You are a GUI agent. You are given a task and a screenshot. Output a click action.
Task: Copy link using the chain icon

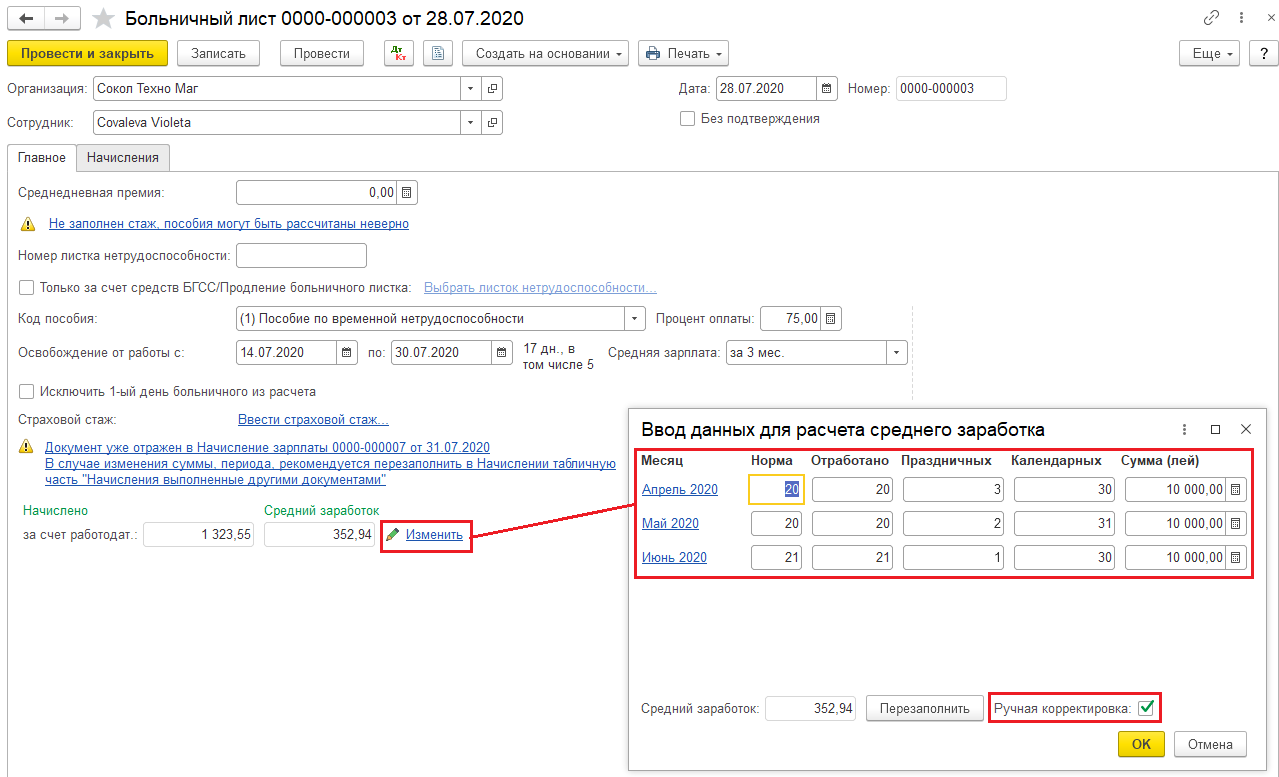pyautogui.click(x=1212, y=19)
